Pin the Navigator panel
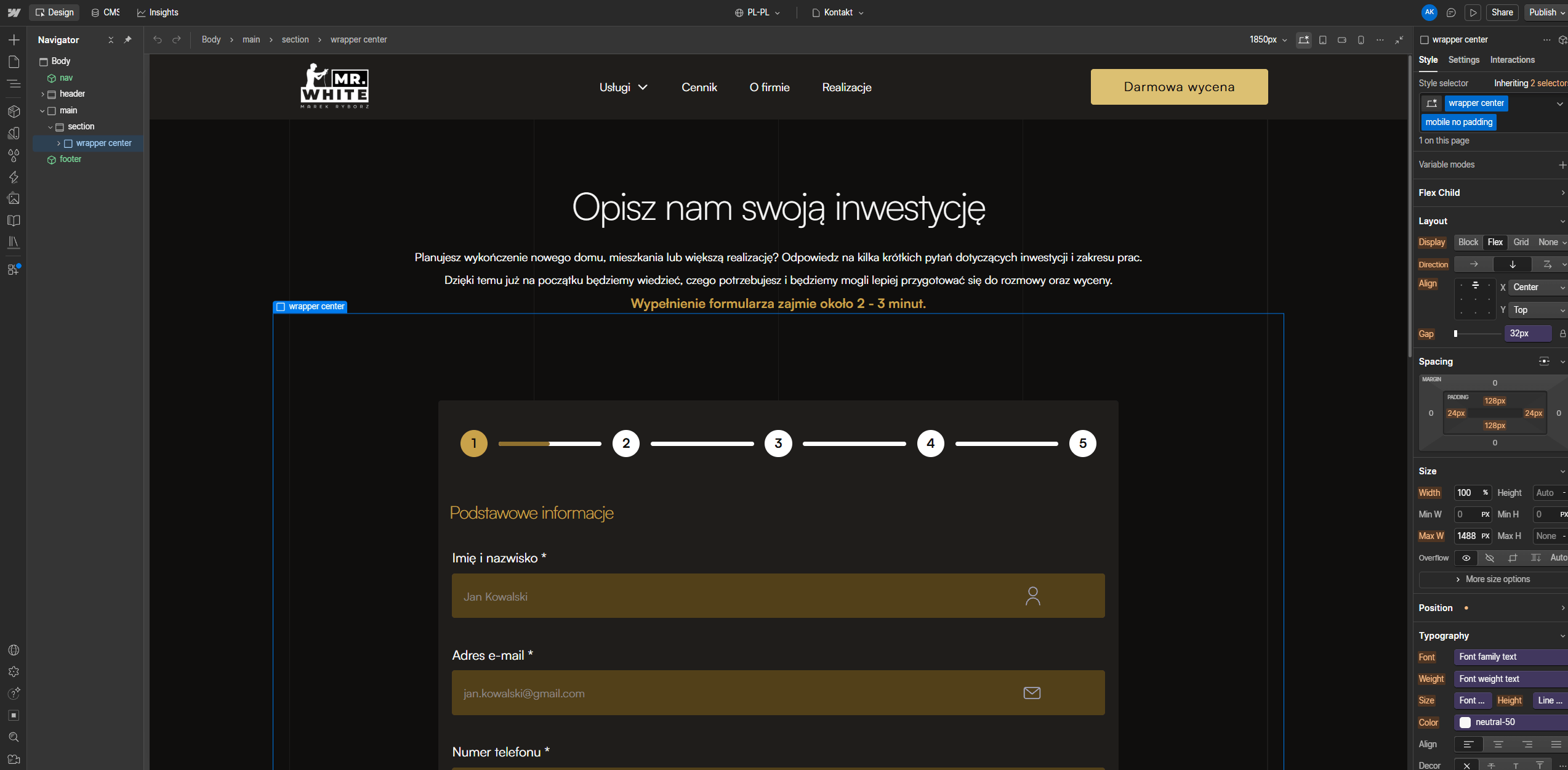This screenshot has height=770, width=1568. [x=128, y=39]
